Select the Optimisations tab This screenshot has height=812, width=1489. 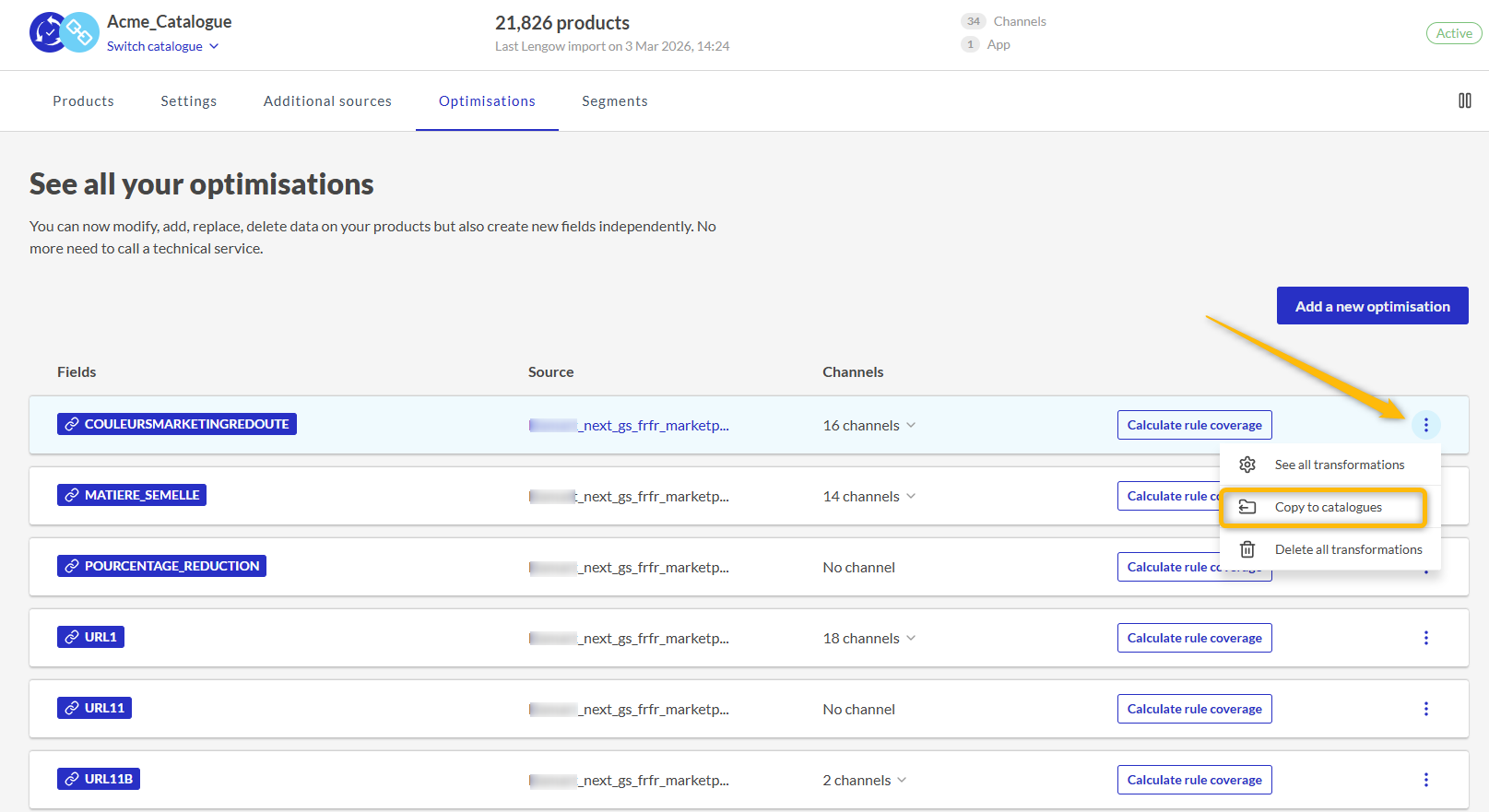point(487,101)
